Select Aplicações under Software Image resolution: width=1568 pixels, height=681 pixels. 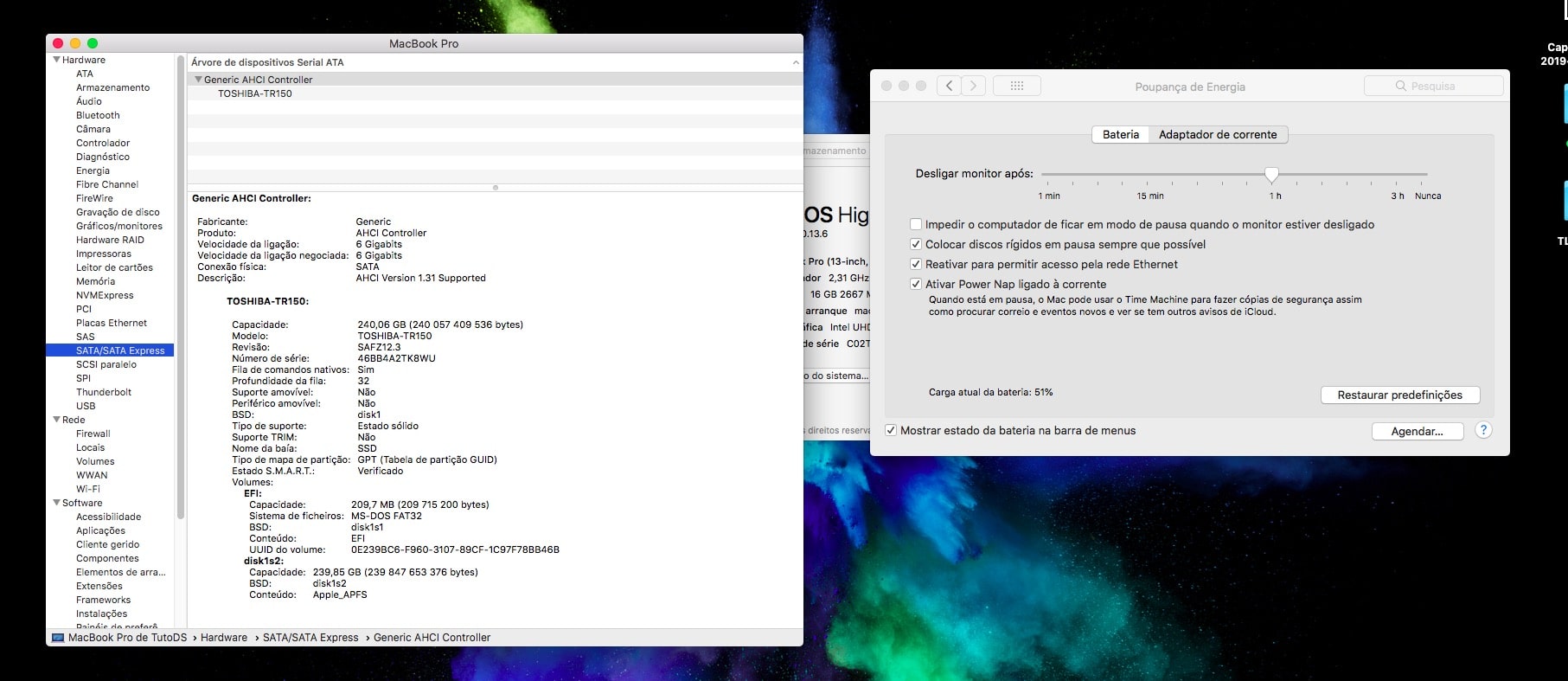tap(100, 530)
